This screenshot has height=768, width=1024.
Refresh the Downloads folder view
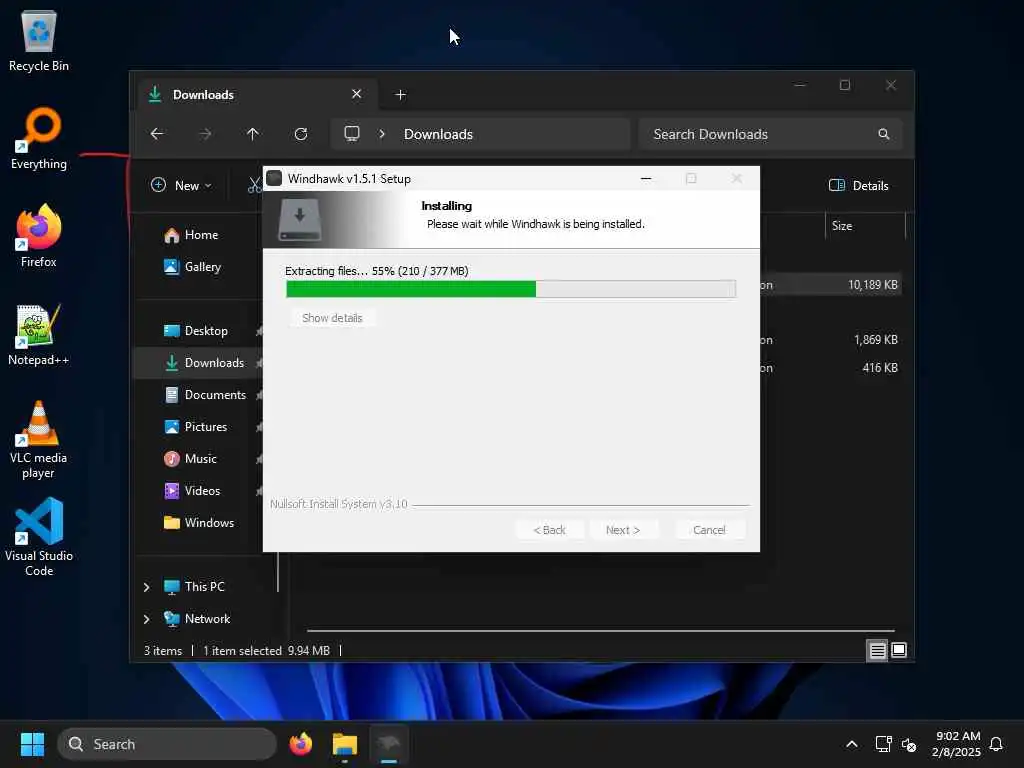coord(301,134)
